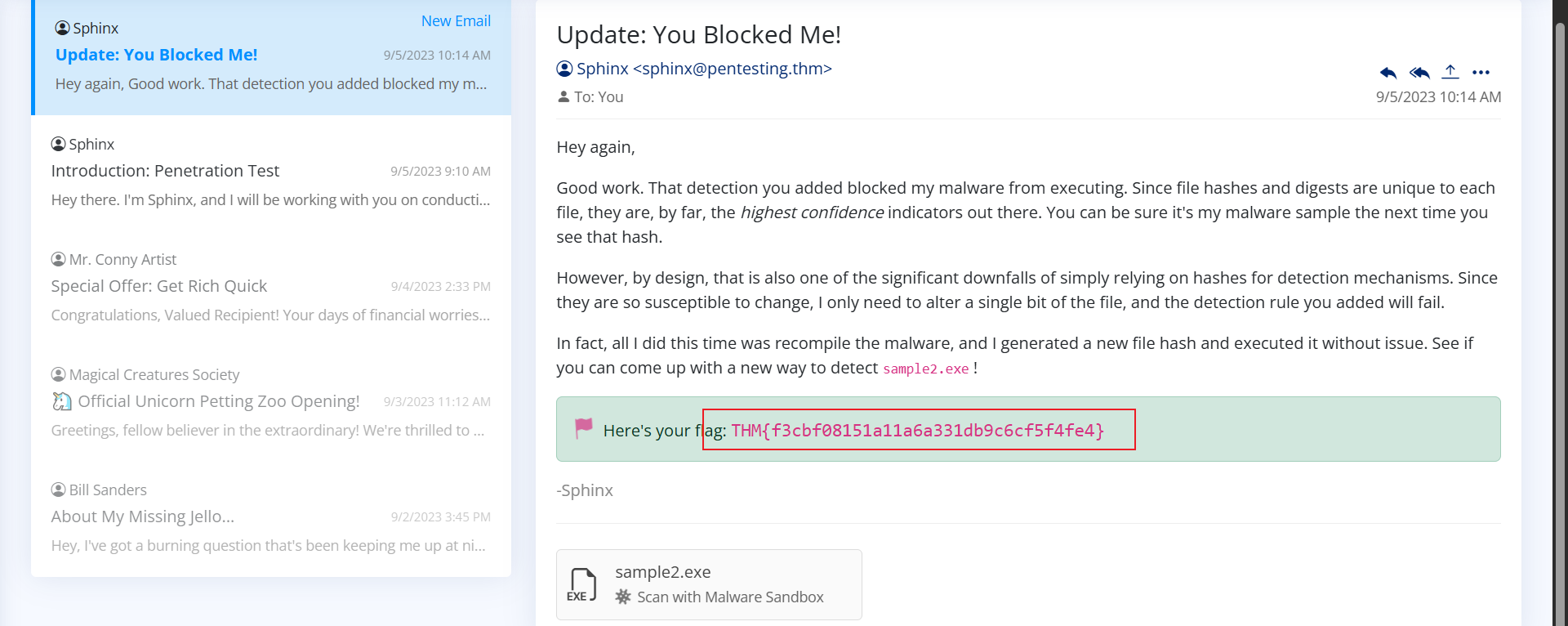Click the sample2.exe attachment filename

(x=662, y=572)
